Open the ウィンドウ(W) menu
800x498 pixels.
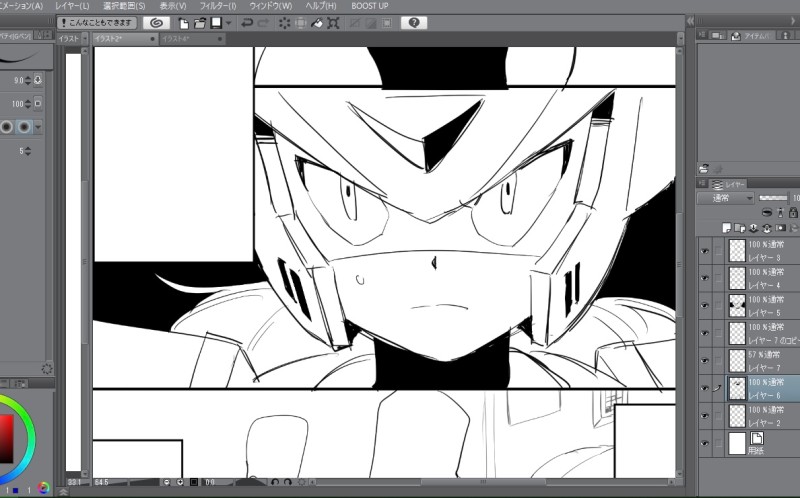pyautogui.click(x=271, y=6)
